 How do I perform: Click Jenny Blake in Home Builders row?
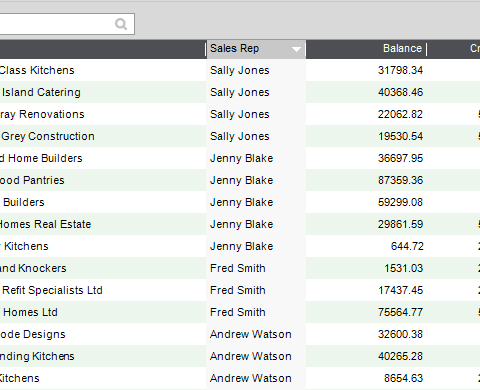pos(241,158)
